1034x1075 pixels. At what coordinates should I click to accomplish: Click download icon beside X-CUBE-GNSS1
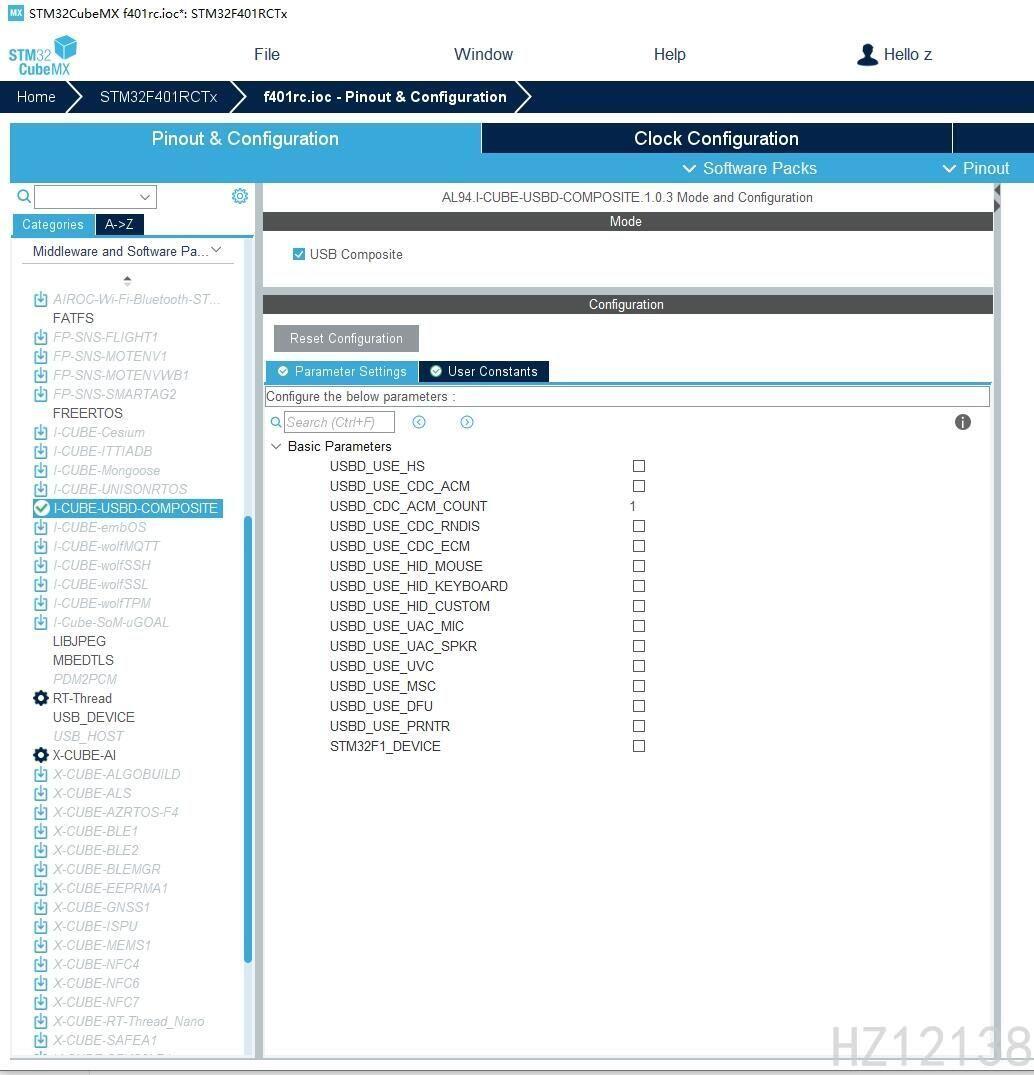40,908
